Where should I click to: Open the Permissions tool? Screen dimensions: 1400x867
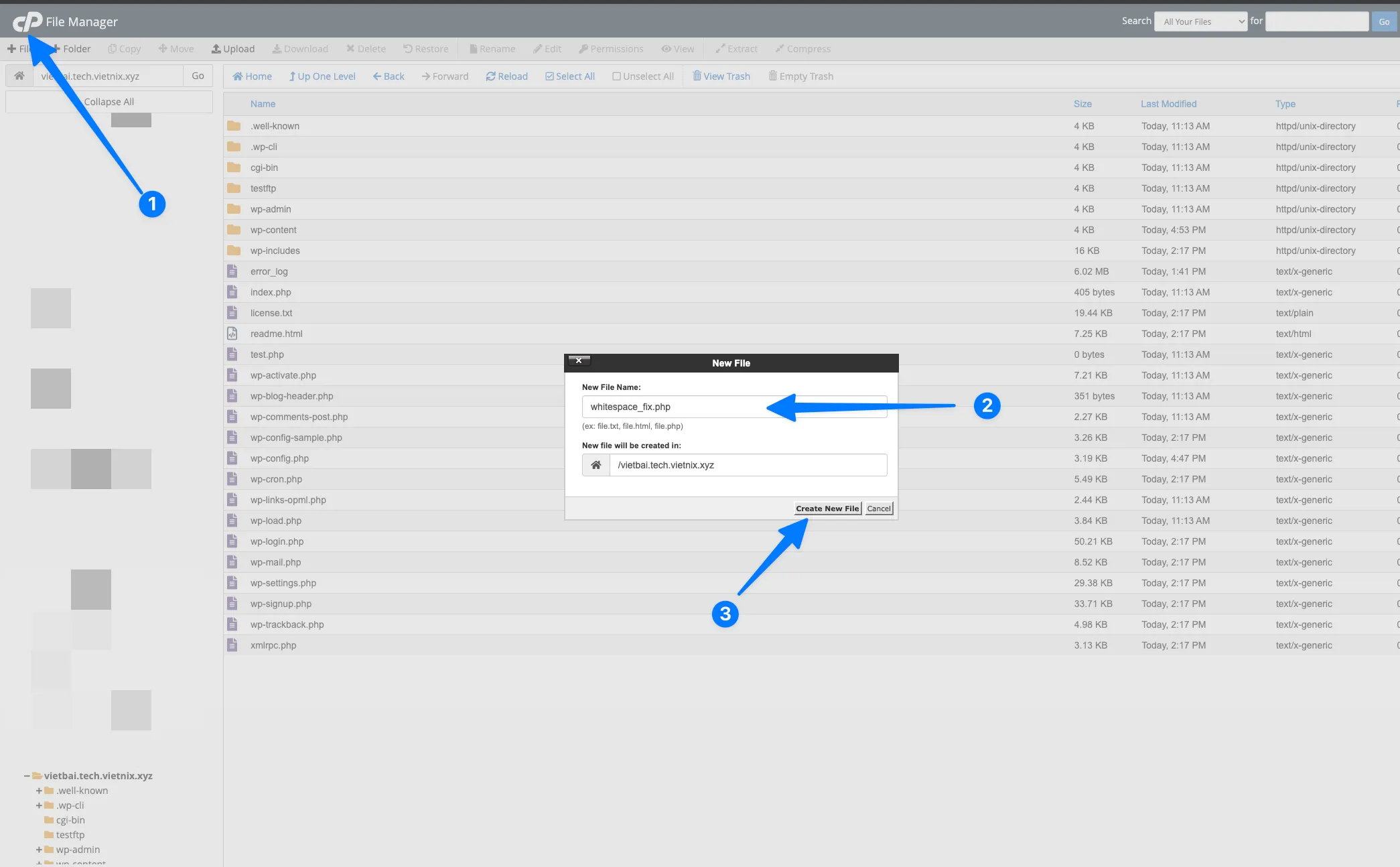611,48
